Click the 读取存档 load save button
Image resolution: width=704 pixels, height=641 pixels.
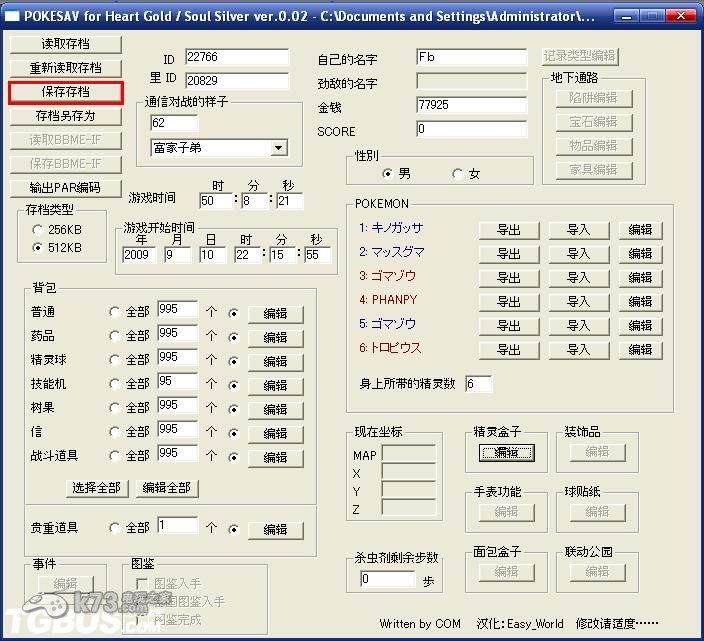tap(65, 44)
